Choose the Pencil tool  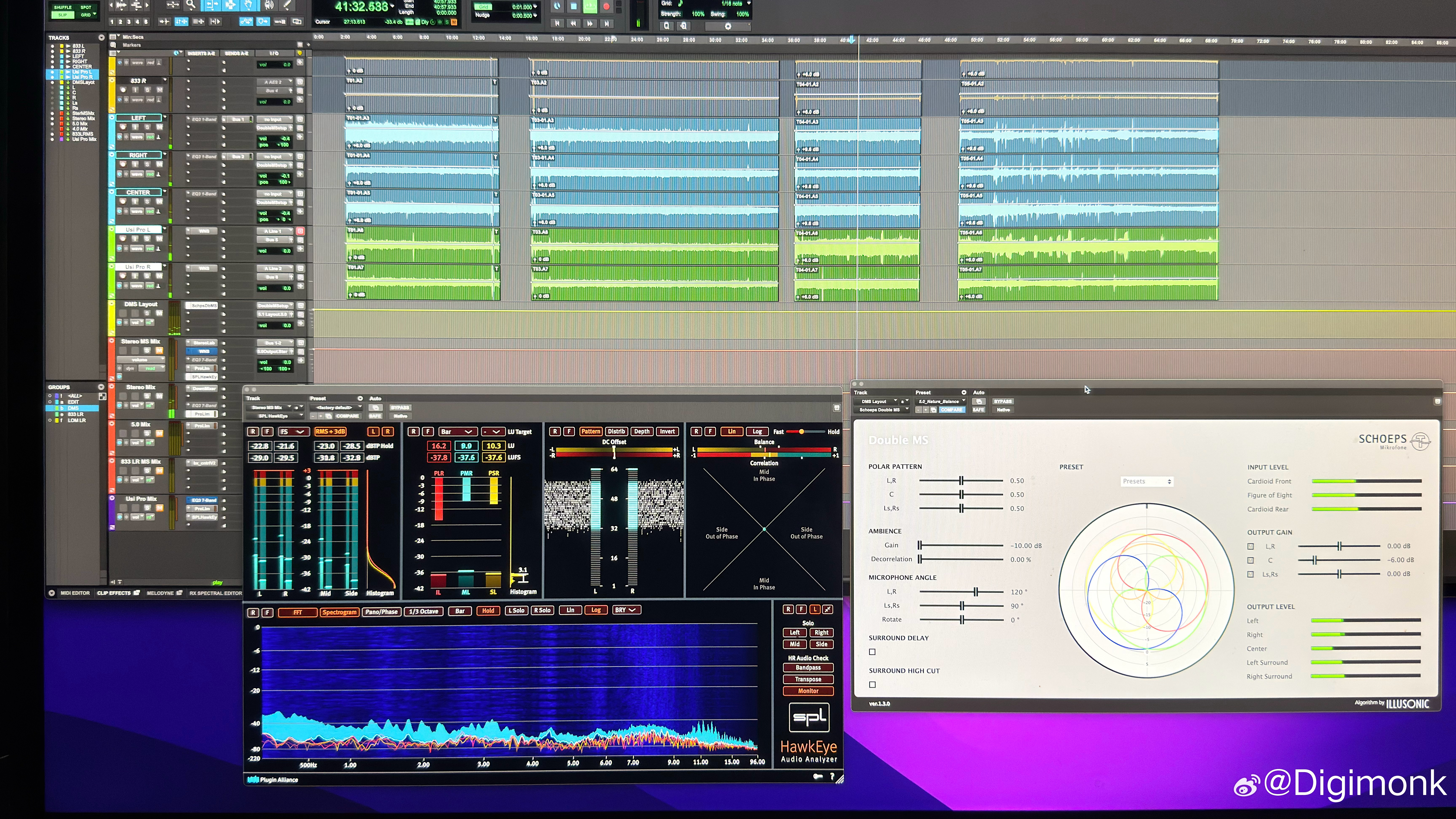pyautogui.click(x=287, y=5)
